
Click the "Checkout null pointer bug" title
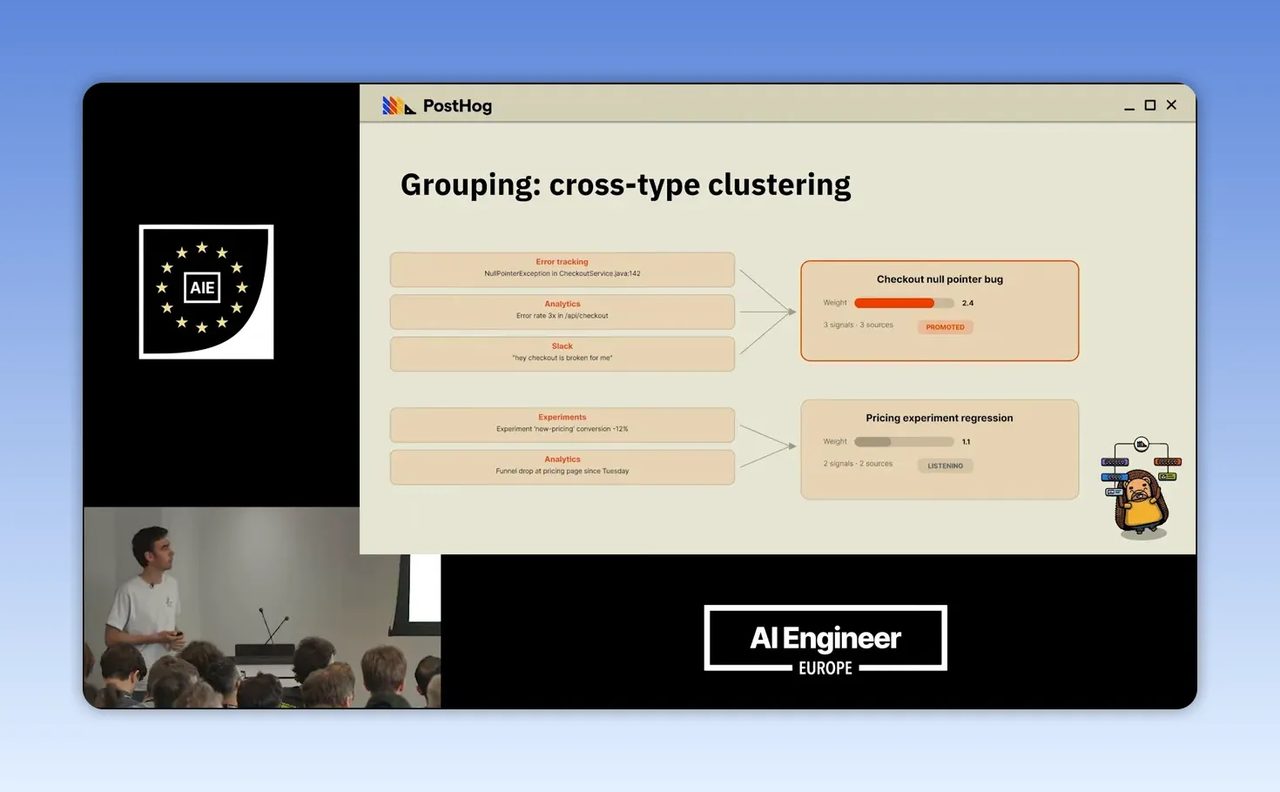pos(940,279)
